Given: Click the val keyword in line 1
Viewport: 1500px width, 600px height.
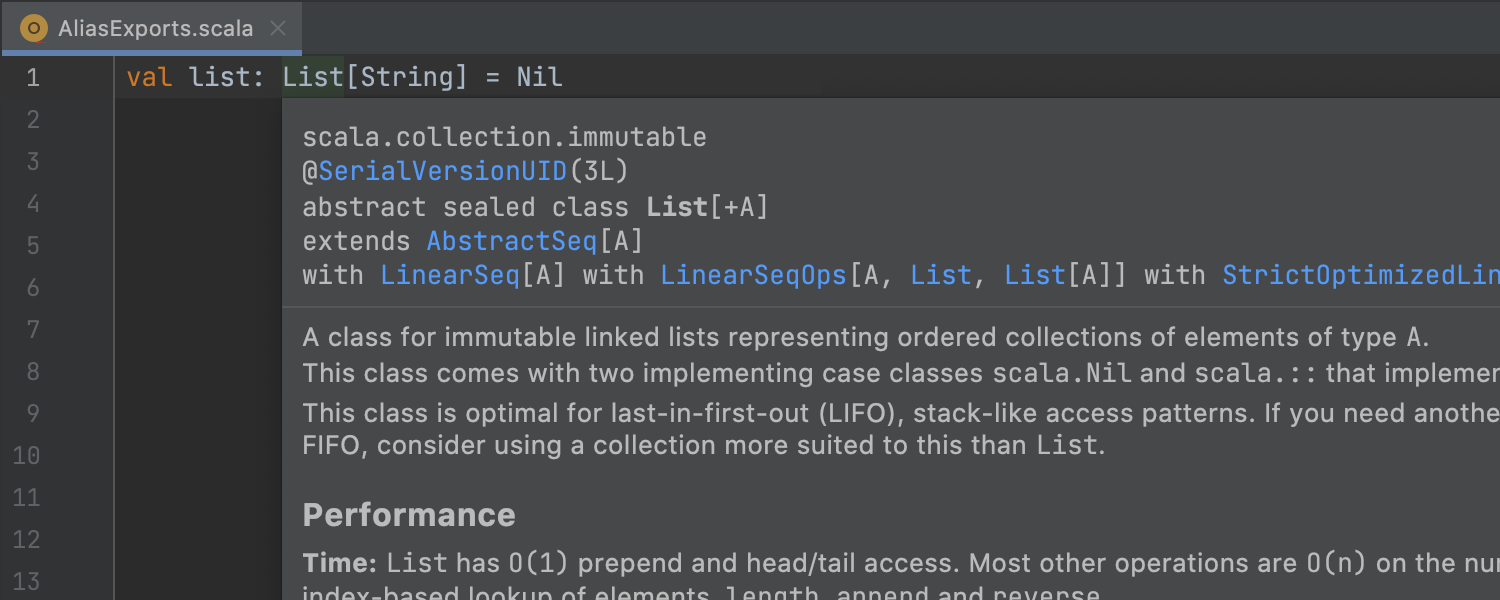Looking at the screenshot, I should point(149,77).
